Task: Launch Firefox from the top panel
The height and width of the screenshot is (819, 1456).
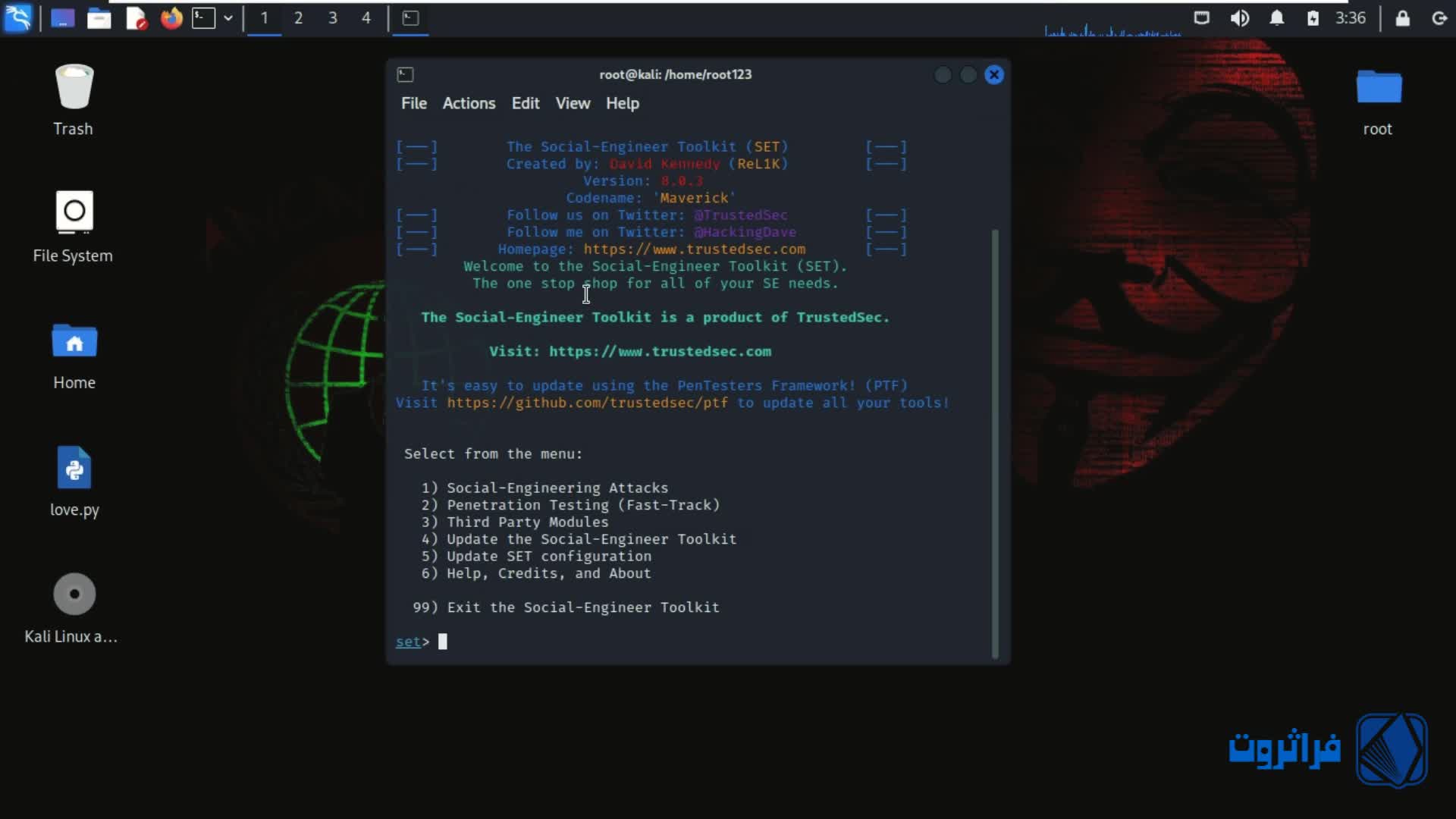Action: (171, 17)
